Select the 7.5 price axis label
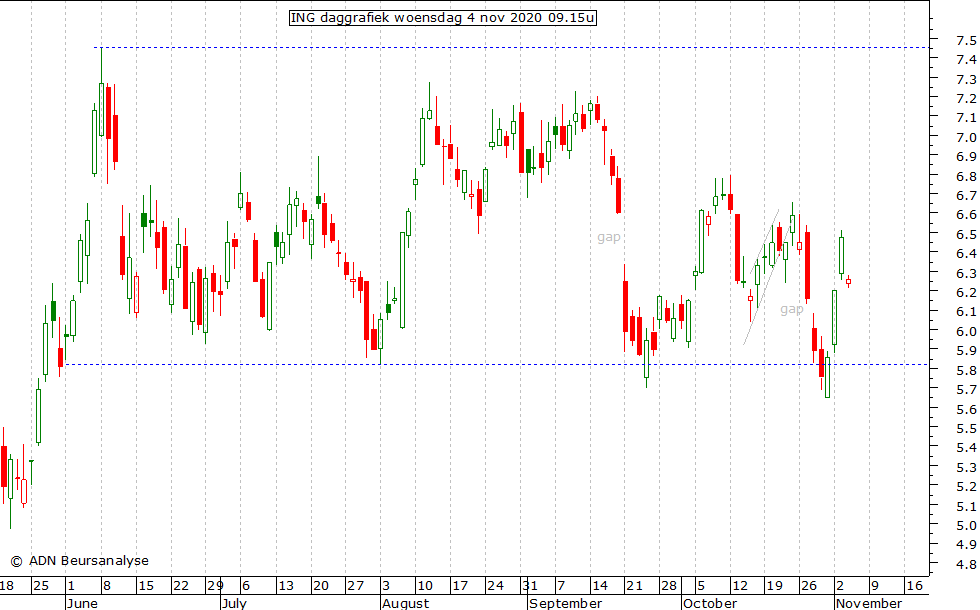 pos(966,41)
